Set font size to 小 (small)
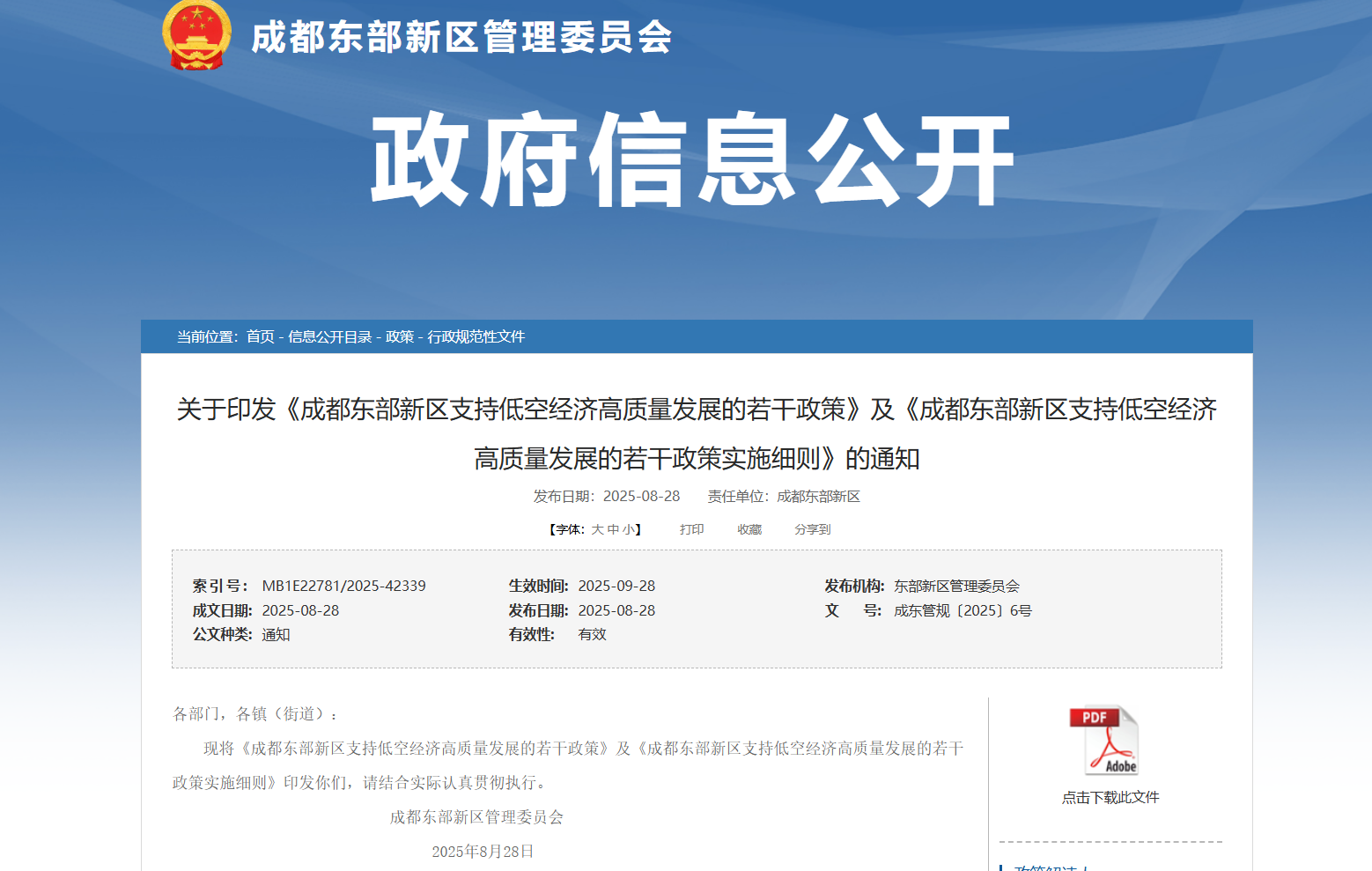Image resolution: width=1372 pixels, height=871 pixels. tap(629, 529)
